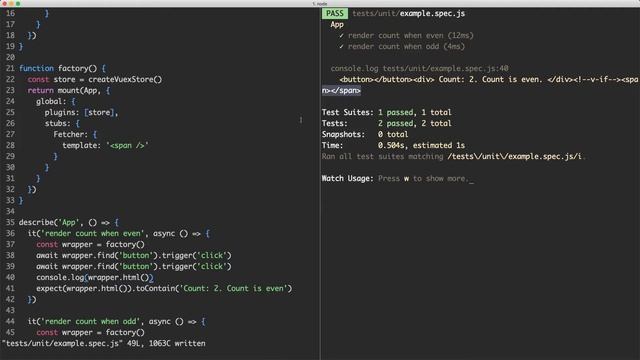Click the 'example.spec.js written' status message
This screenshot has width=640, height=360.
[104, 344]
